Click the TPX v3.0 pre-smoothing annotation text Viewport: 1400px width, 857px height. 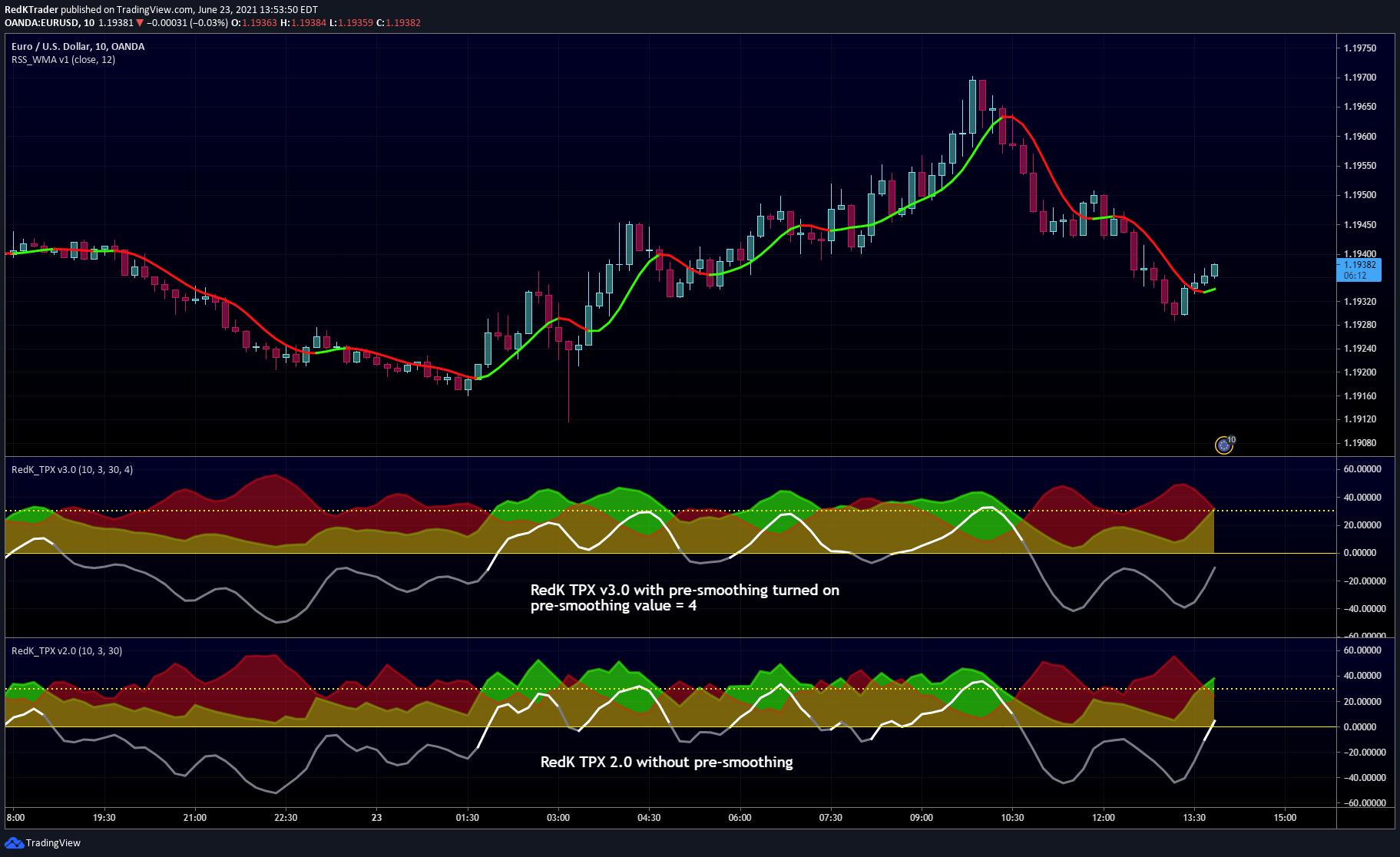click(x=685, y=597)
